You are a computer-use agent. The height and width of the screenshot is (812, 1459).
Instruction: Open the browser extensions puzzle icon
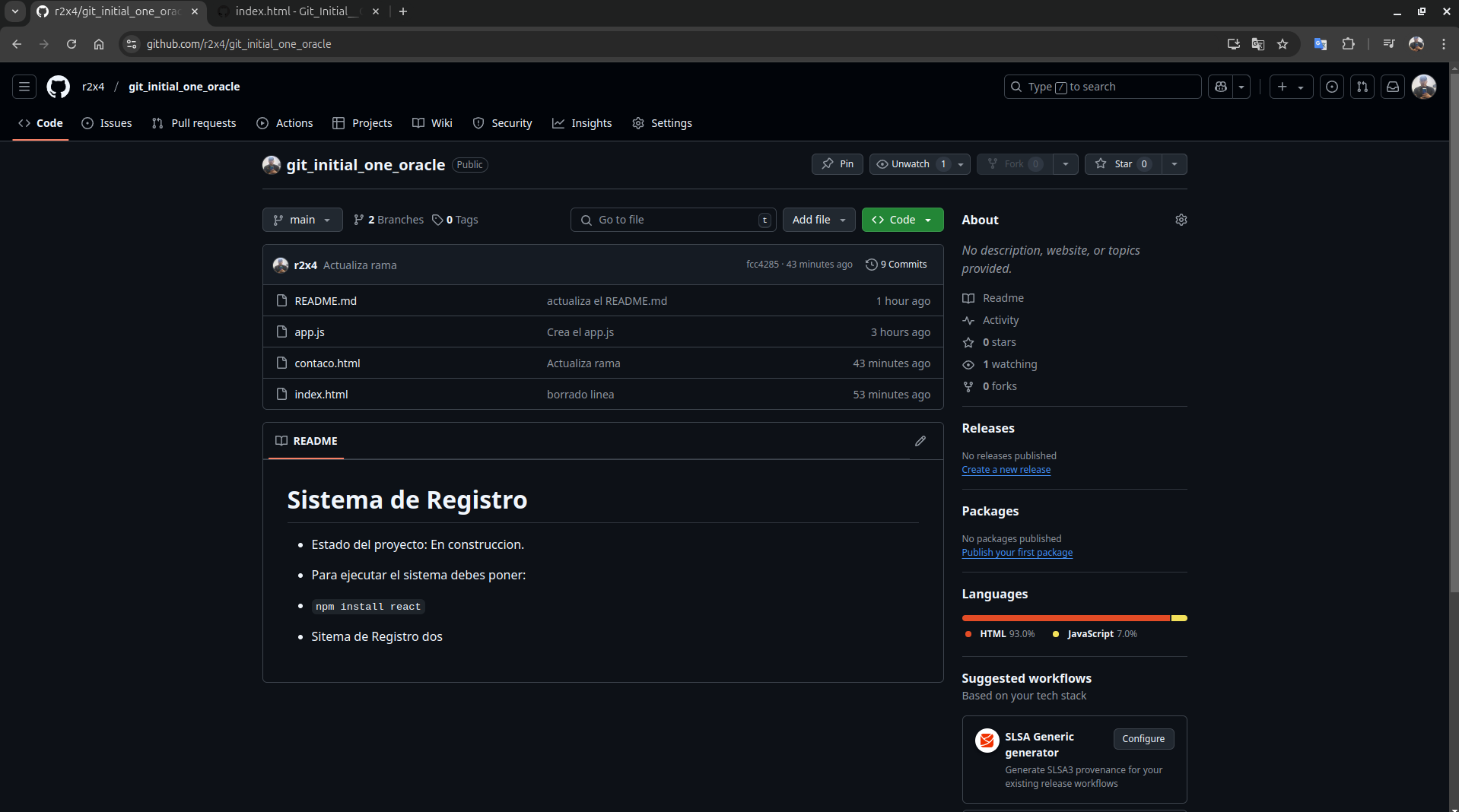(1349, 44)
